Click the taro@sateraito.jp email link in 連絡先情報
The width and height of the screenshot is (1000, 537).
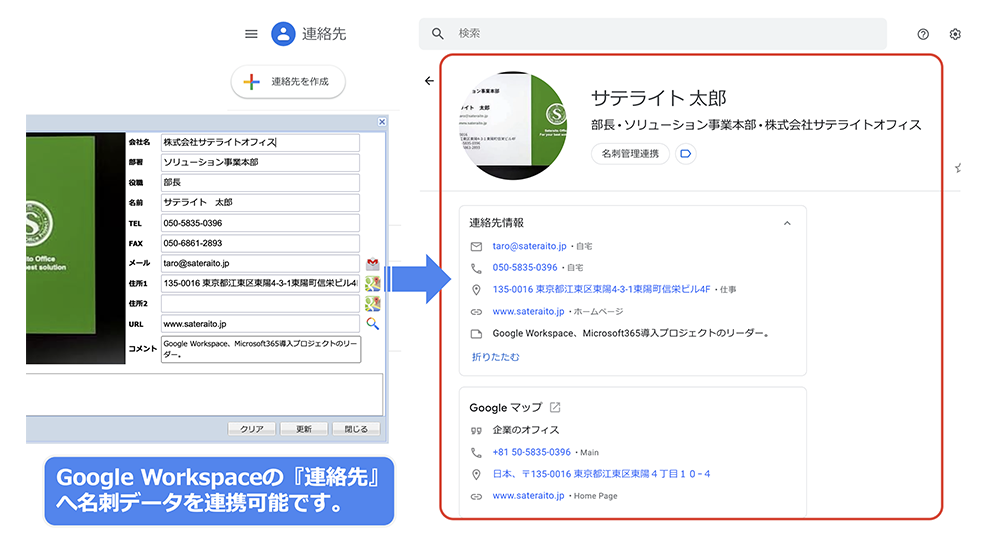pyautogui.click(x=529, y=246)
